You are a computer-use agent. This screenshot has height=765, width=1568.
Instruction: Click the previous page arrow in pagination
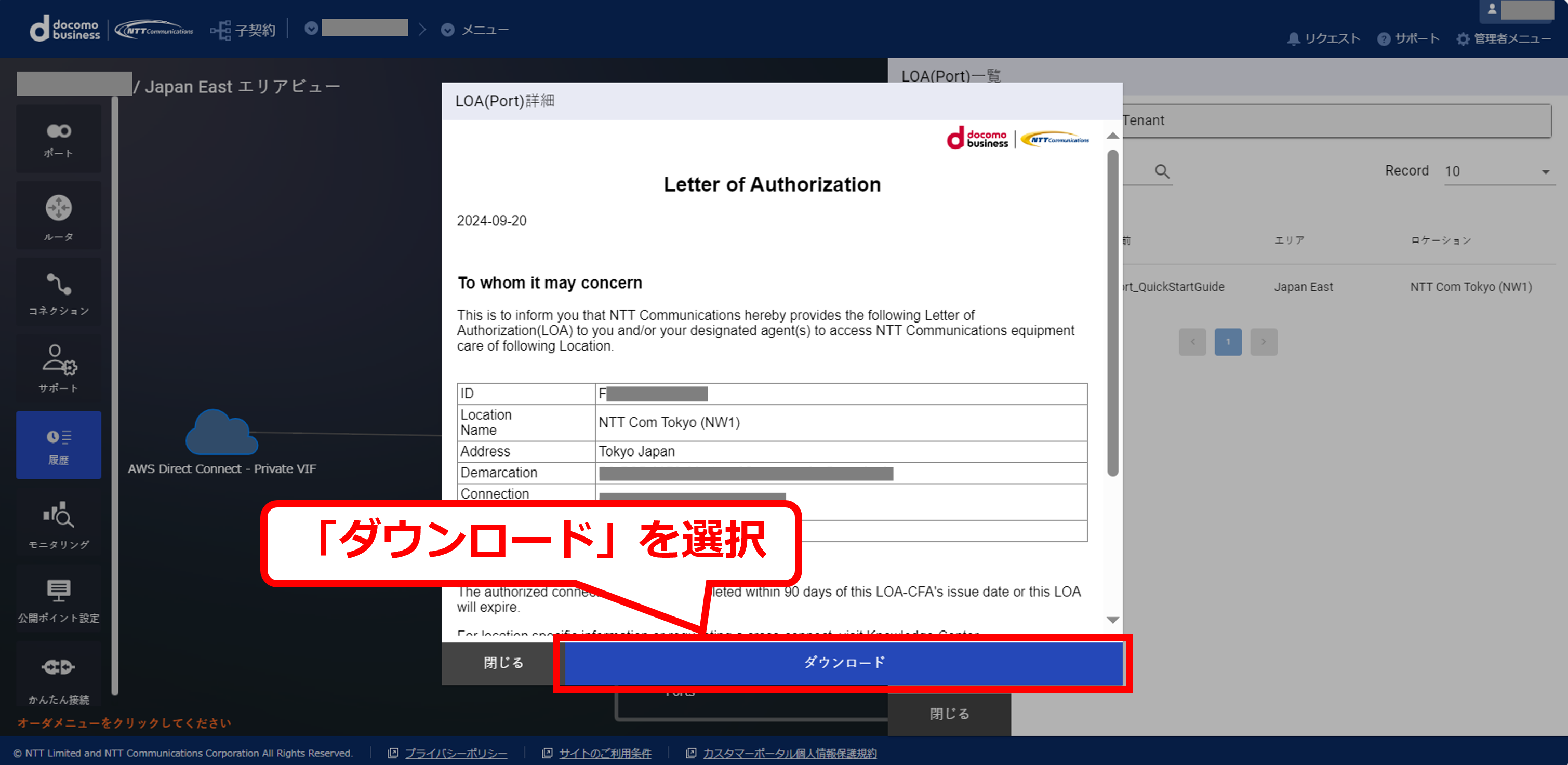(1192, 341)
